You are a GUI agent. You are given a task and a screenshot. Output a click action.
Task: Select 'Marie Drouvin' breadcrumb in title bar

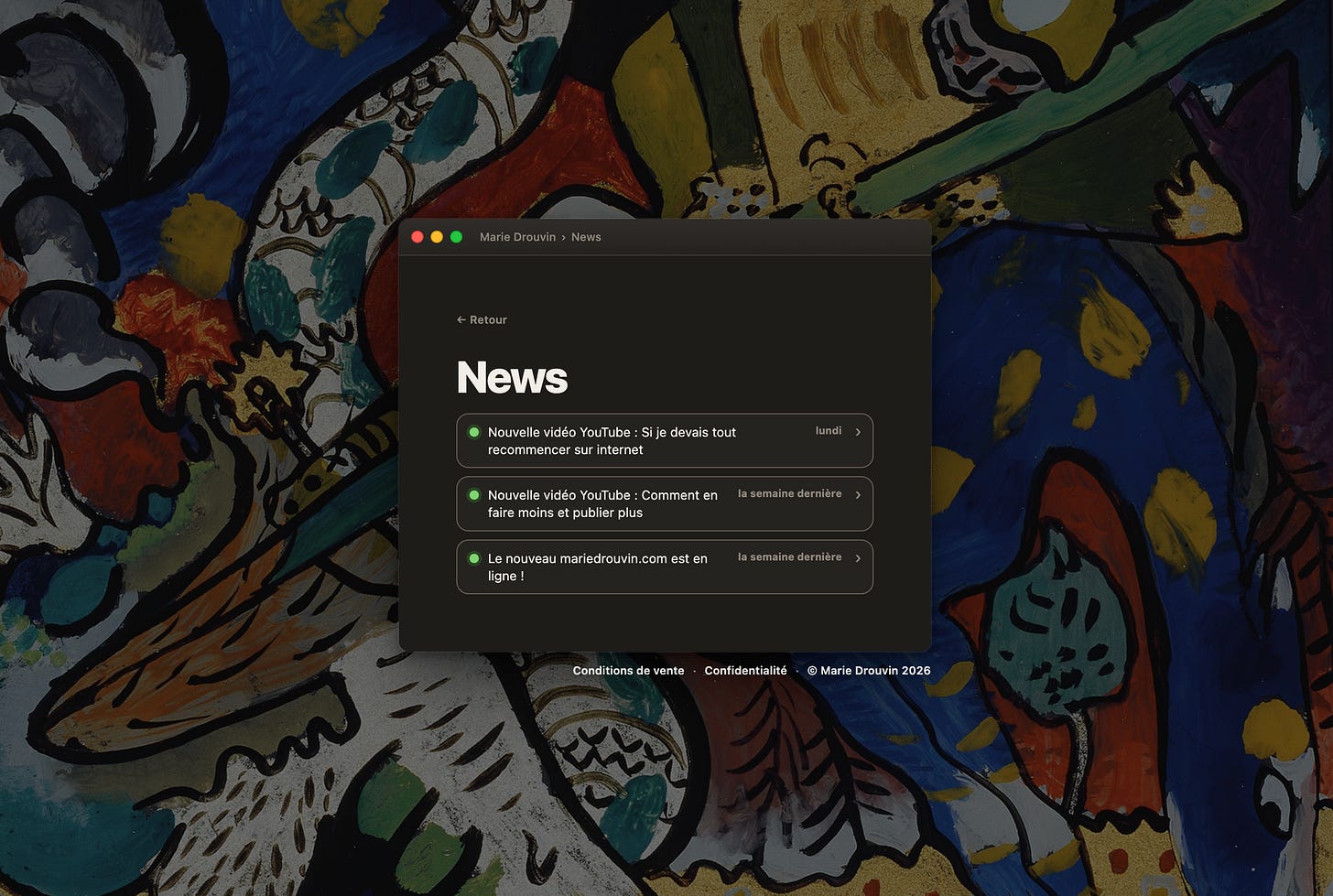point(517,237)
